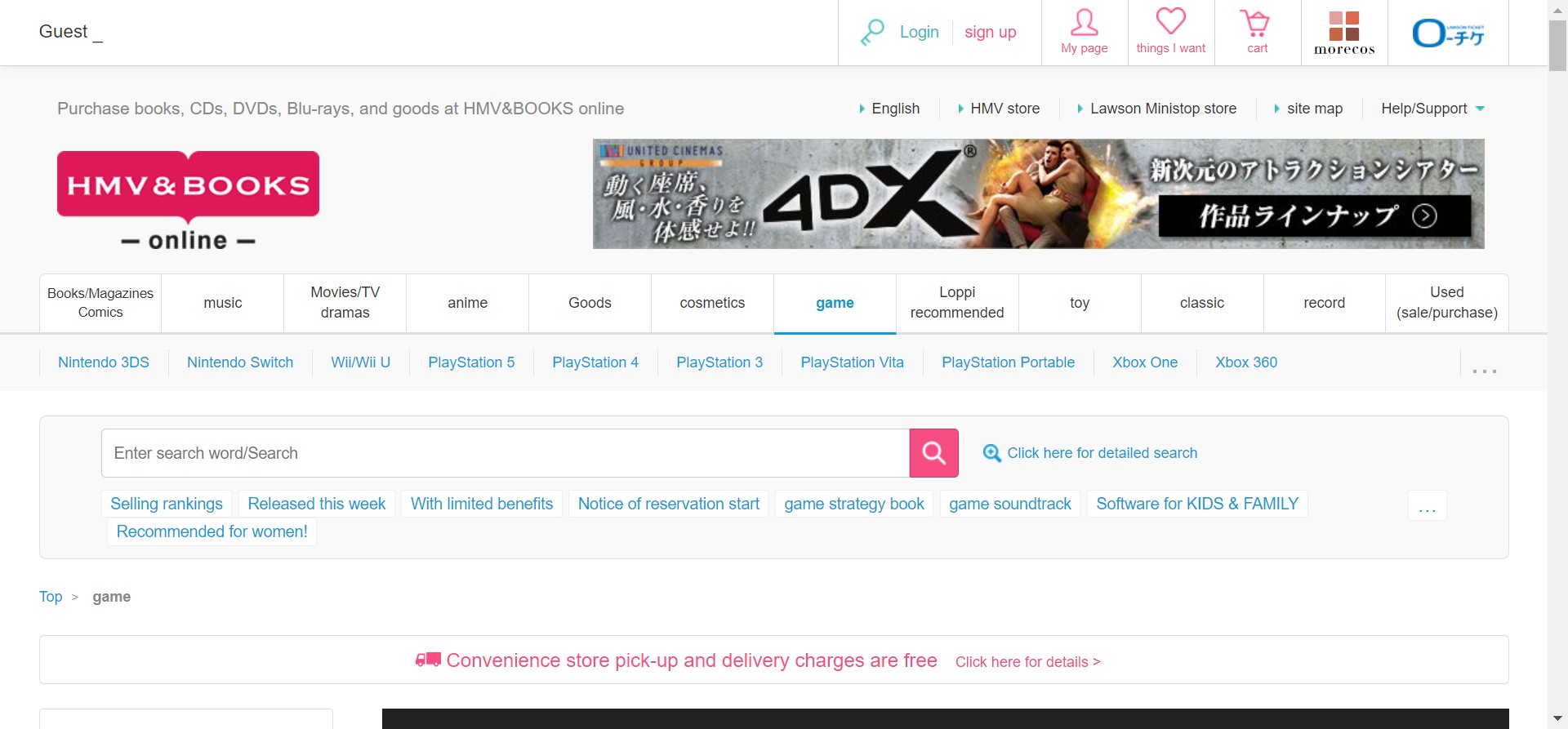The width and height of the screenshot is (1568, 729).
Task: Expand more game platforms ellipsis
Action: [1484, 371]
